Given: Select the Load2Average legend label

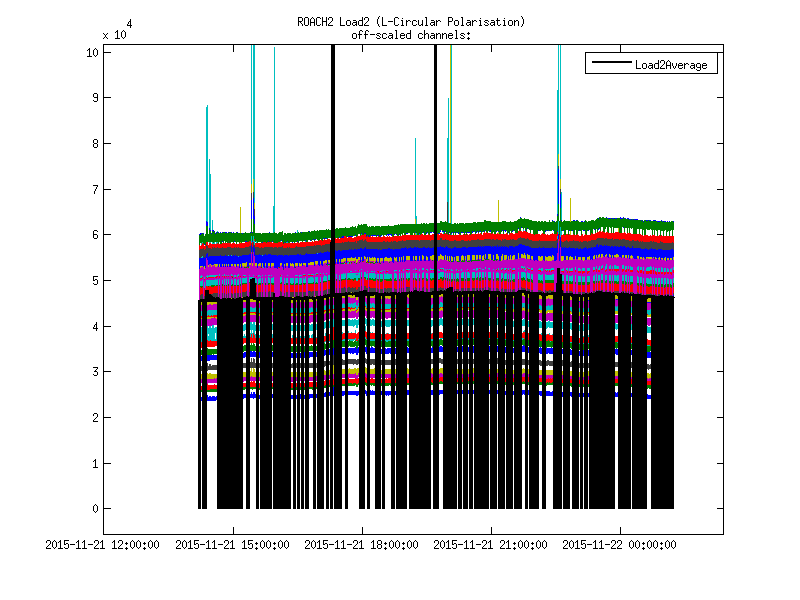Looking at the screenshot, I should coord(671,65).
